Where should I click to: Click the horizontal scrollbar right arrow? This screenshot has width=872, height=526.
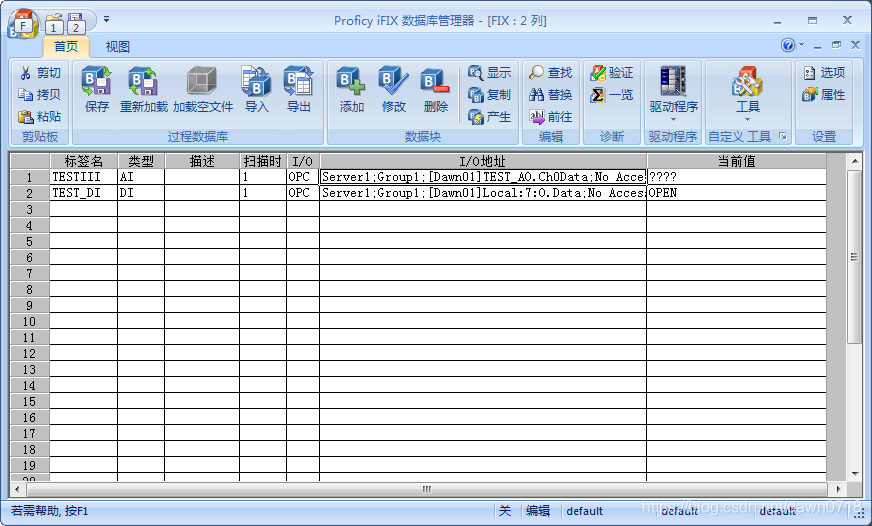(x=838, y=489)
